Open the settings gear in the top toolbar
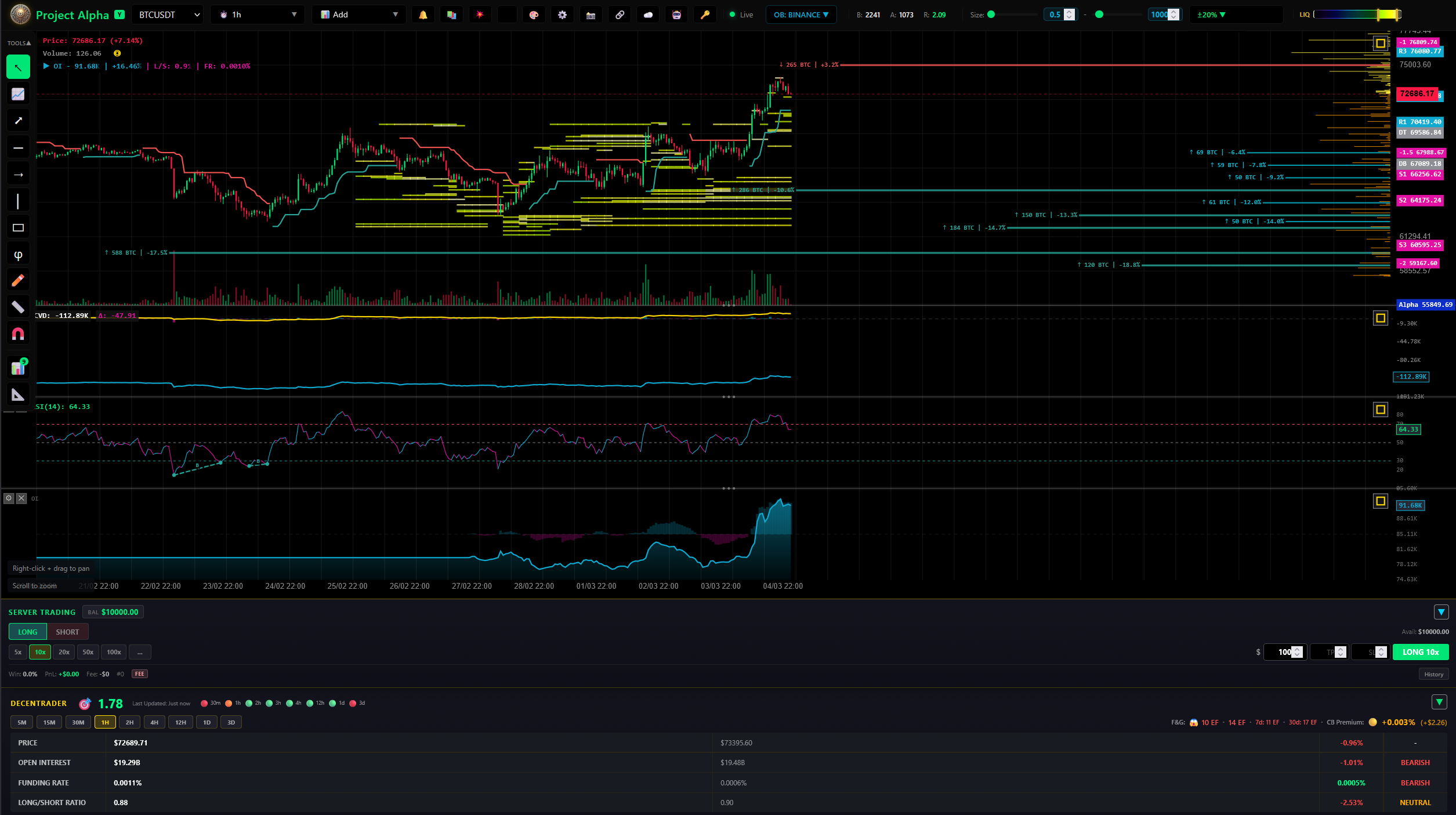 tap(562, 15)
